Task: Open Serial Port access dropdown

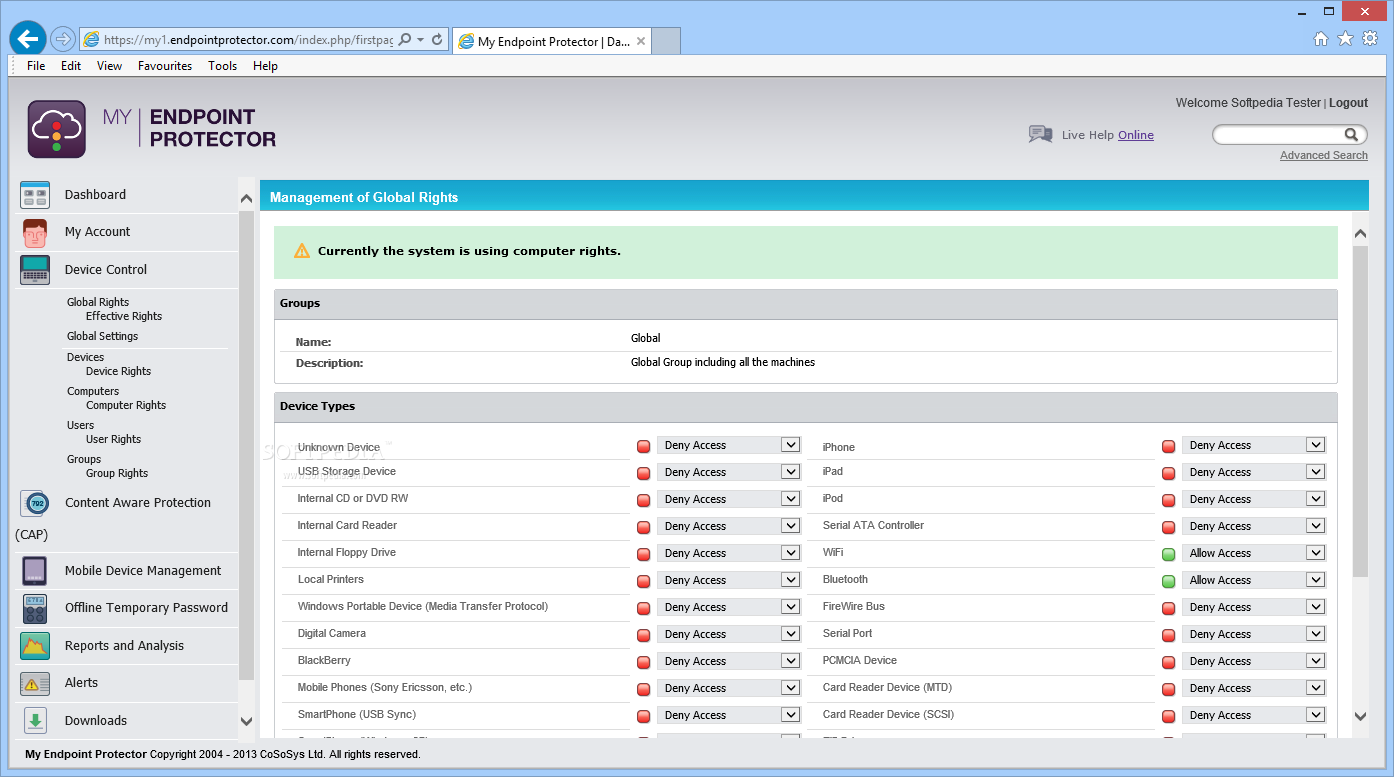Action: tap(1253, 634)
